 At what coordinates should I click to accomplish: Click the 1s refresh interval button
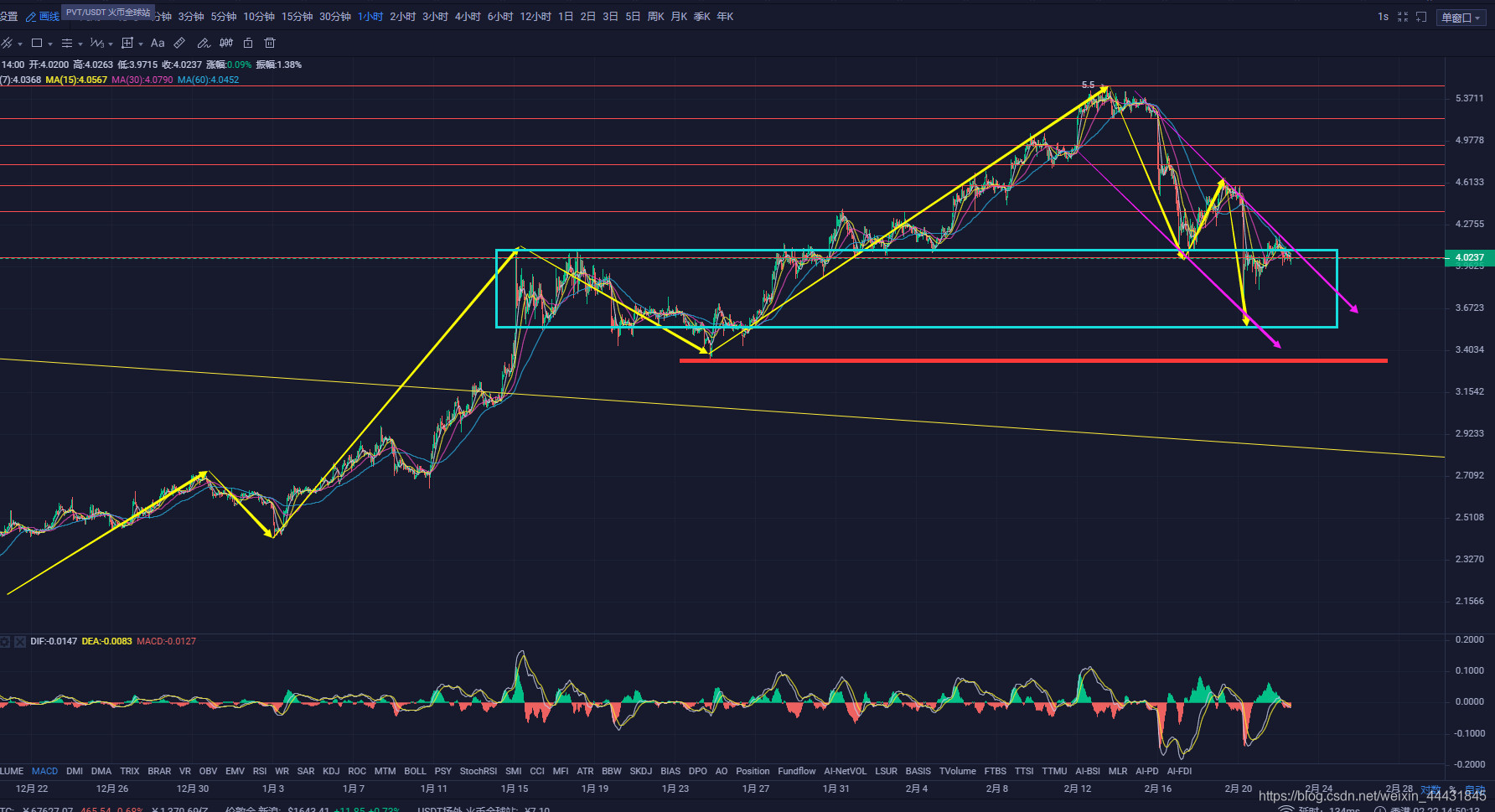click(1383, 17)
